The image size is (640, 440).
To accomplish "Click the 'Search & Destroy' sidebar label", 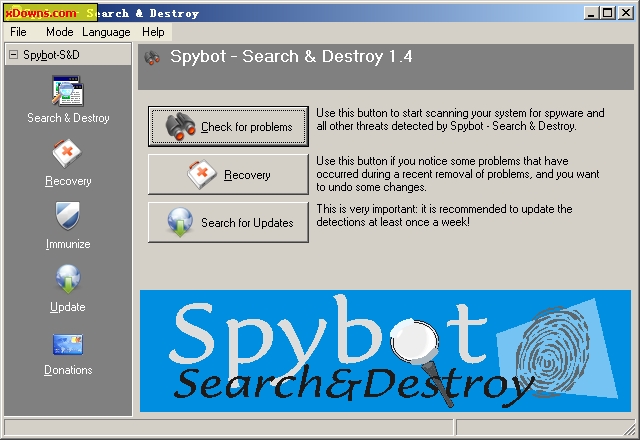I will (68, 118).
